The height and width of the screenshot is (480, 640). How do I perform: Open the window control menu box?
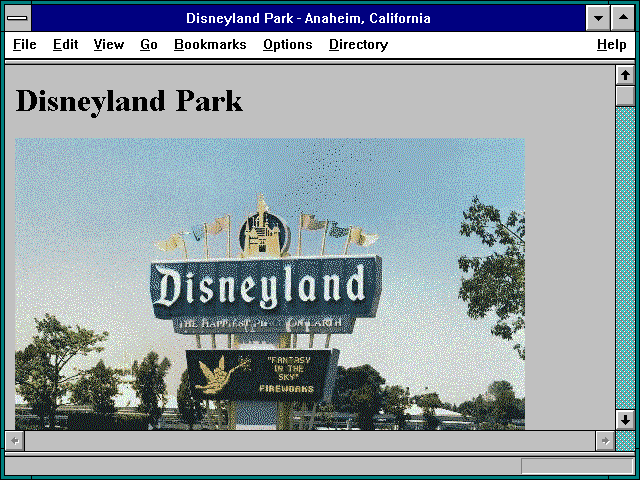(x=18, y=18)
